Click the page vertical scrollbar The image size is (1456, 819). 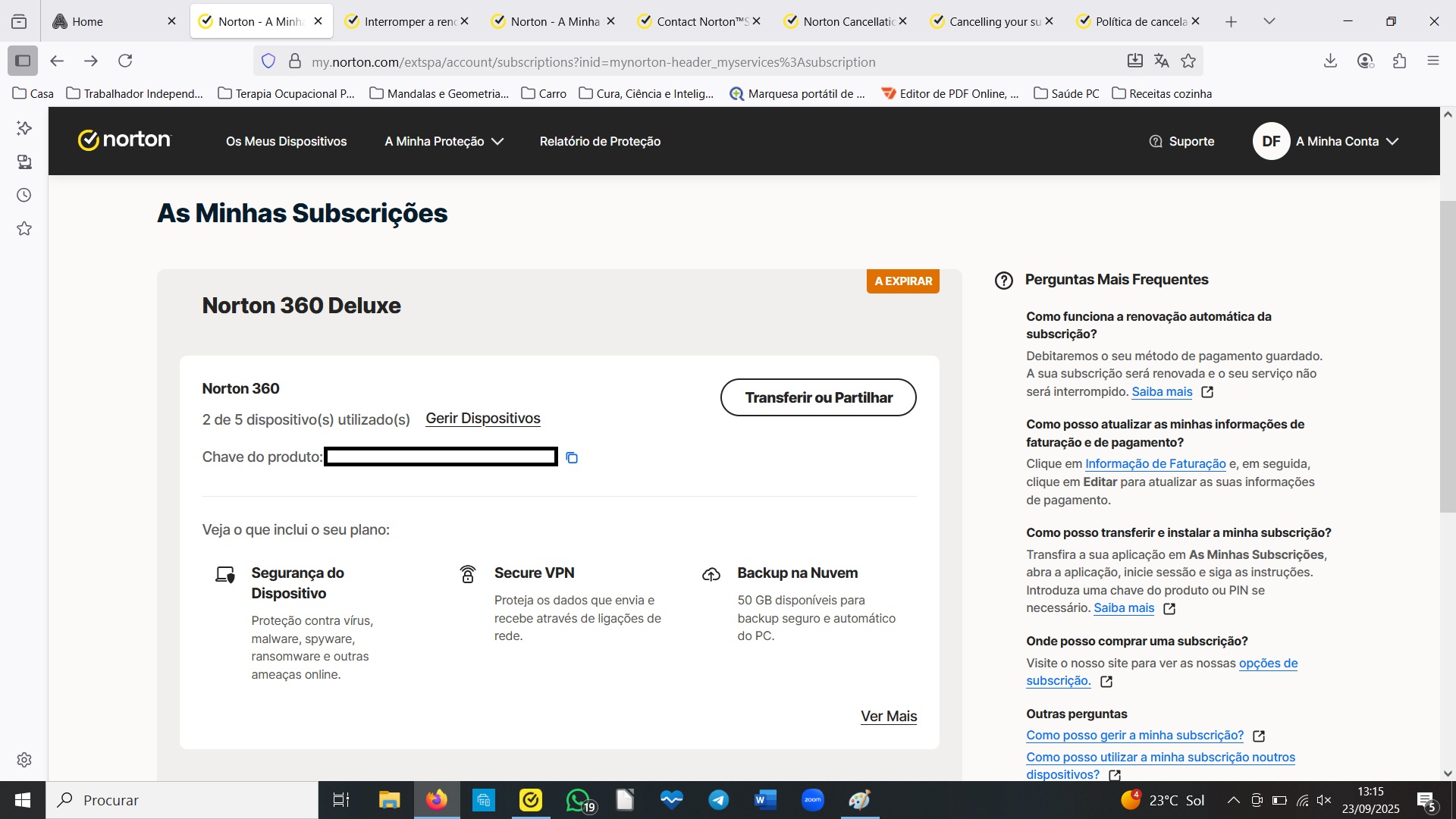pyautogui.click(x=1447, y=356)
